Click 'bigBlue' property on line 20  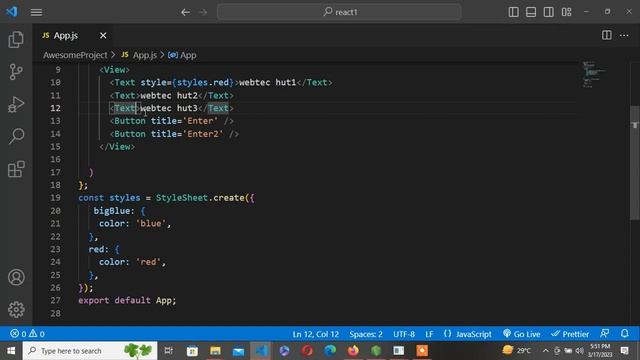click(x=111, y=211)
